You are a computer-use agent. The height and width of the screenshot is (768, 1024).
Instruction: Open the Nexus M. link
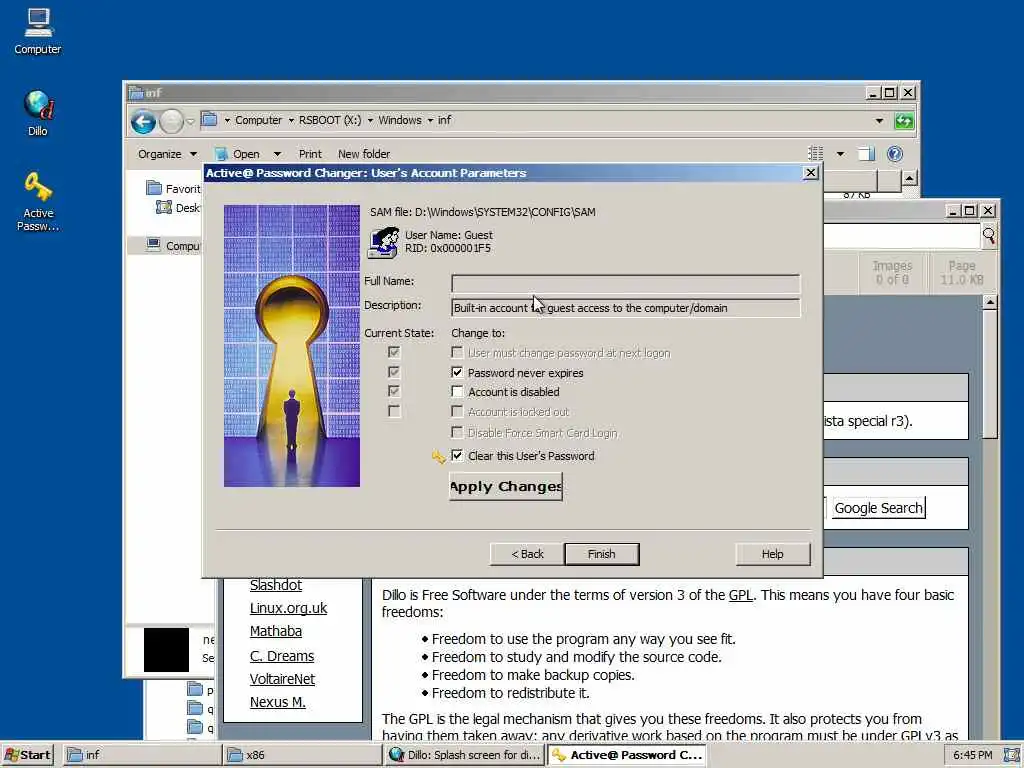click(x=278, y=702)
